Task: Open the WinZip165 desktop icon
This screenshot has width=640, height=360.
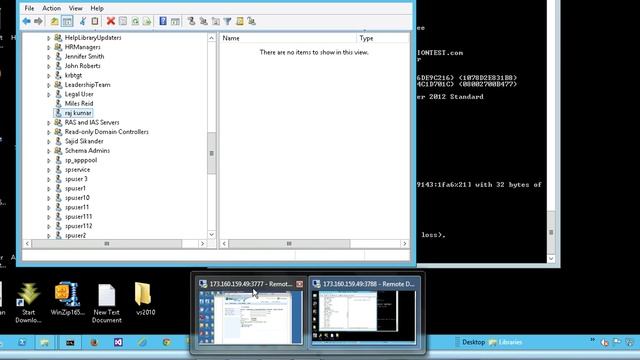Action: [67, 299]
